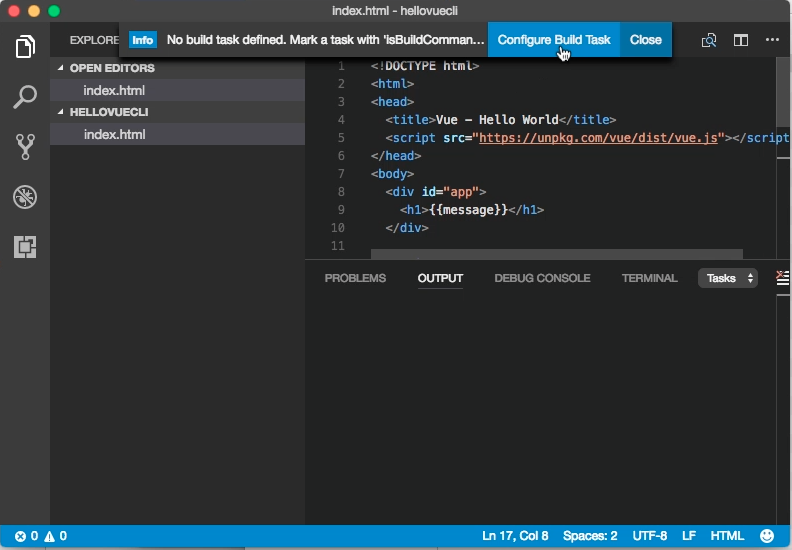Click the notification message text

tap(325, 40)
